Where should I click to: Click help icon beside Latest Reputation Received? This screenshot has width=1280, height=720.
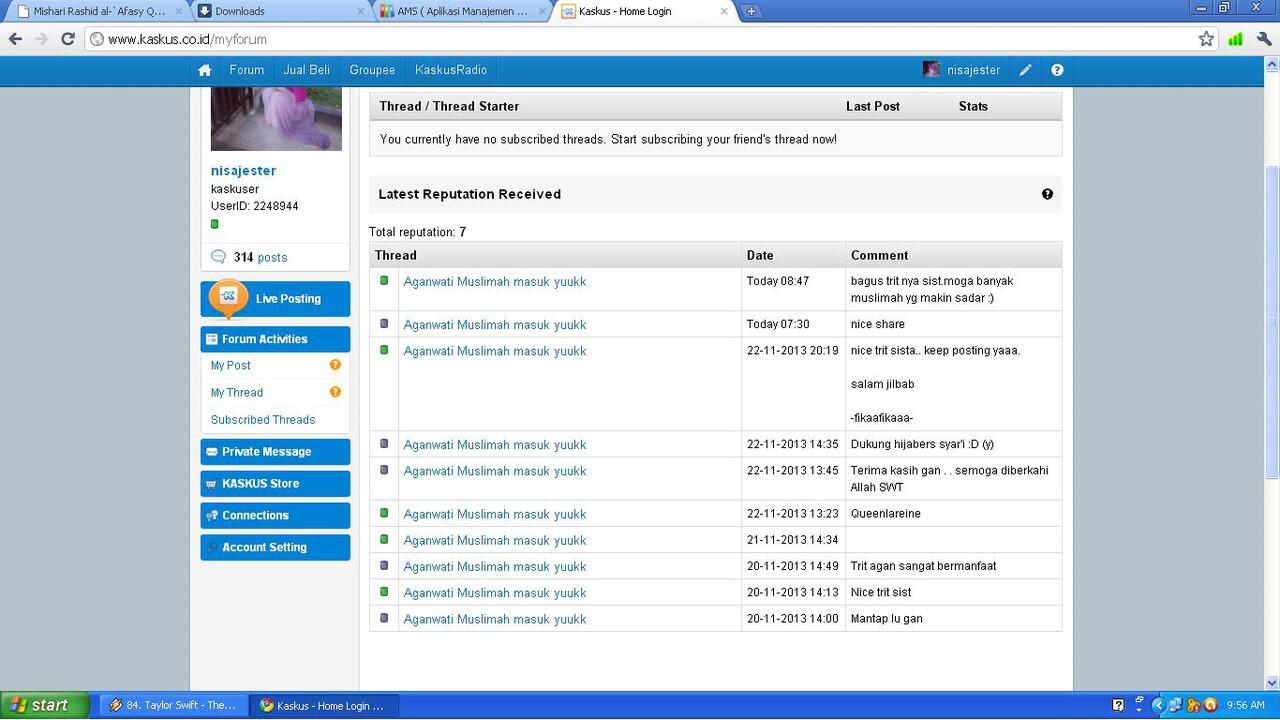tap(1047, 194)
